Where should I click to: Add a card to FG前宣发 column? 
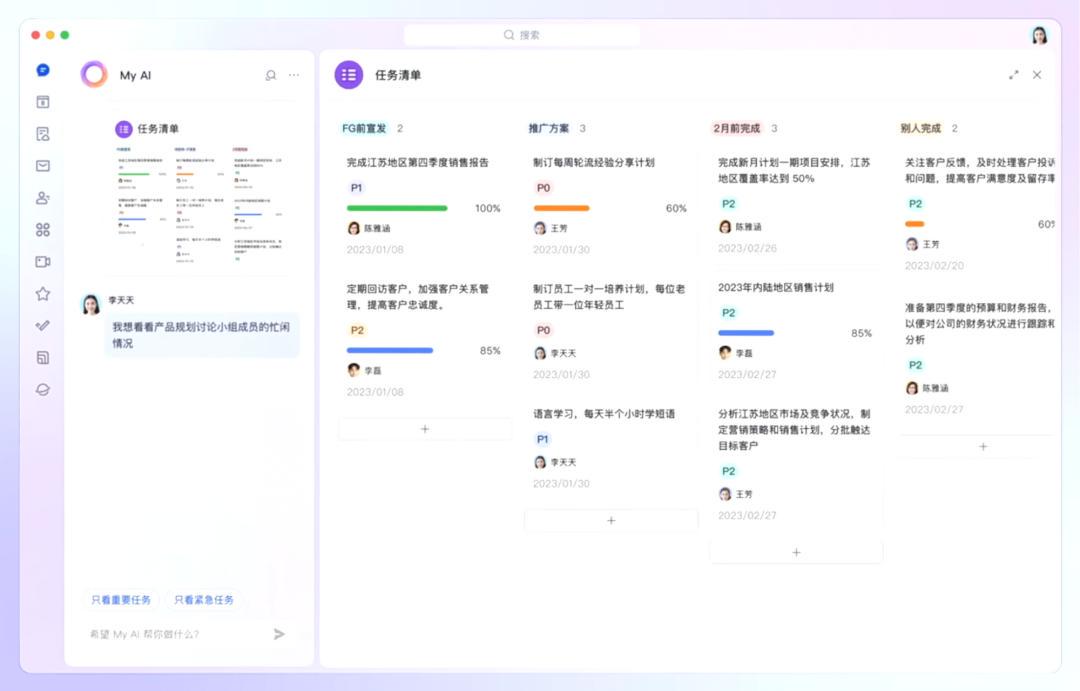point(425,429)
